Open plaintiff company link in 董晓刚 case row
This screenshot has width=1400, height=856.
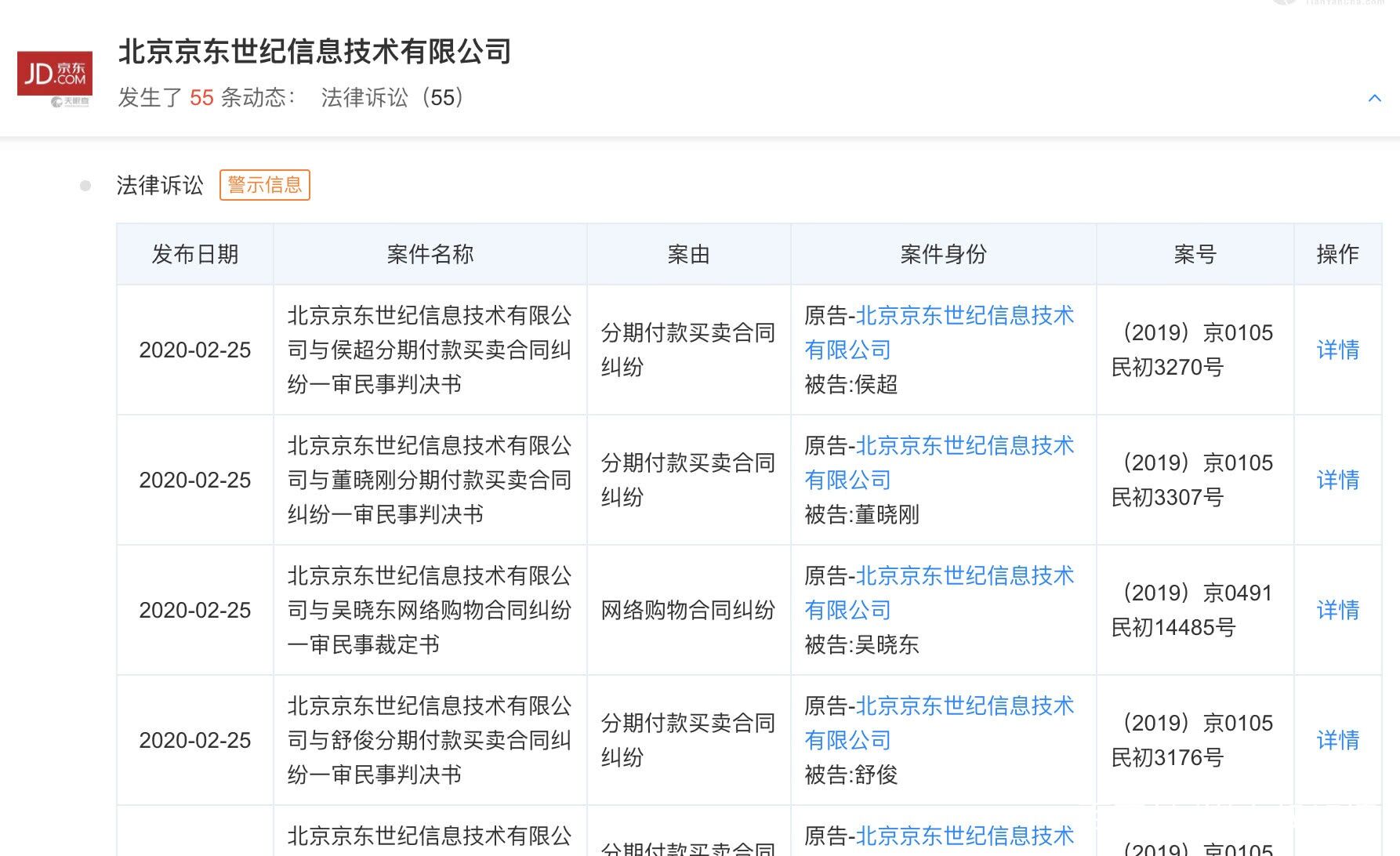(x=939, y=462)
